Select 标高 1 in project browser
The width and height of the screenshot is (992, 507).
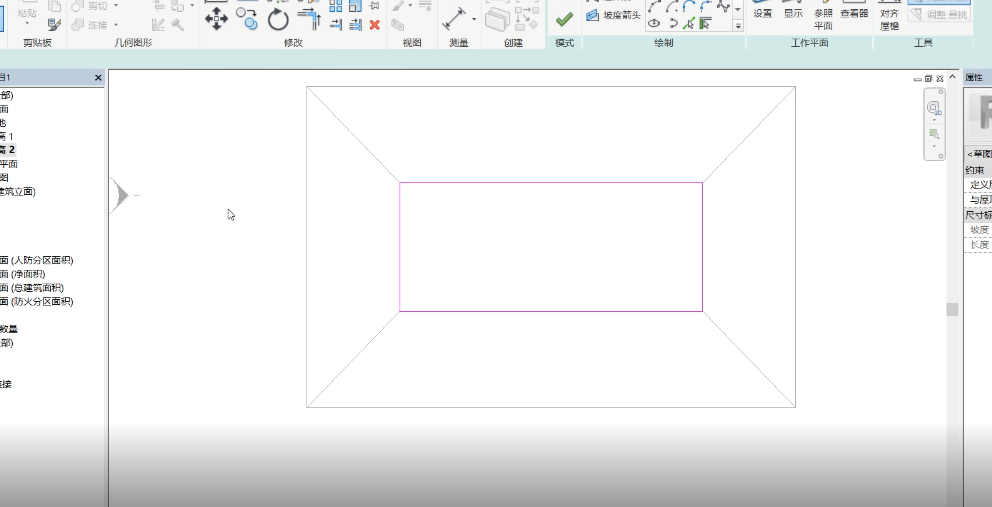point(6,136)
